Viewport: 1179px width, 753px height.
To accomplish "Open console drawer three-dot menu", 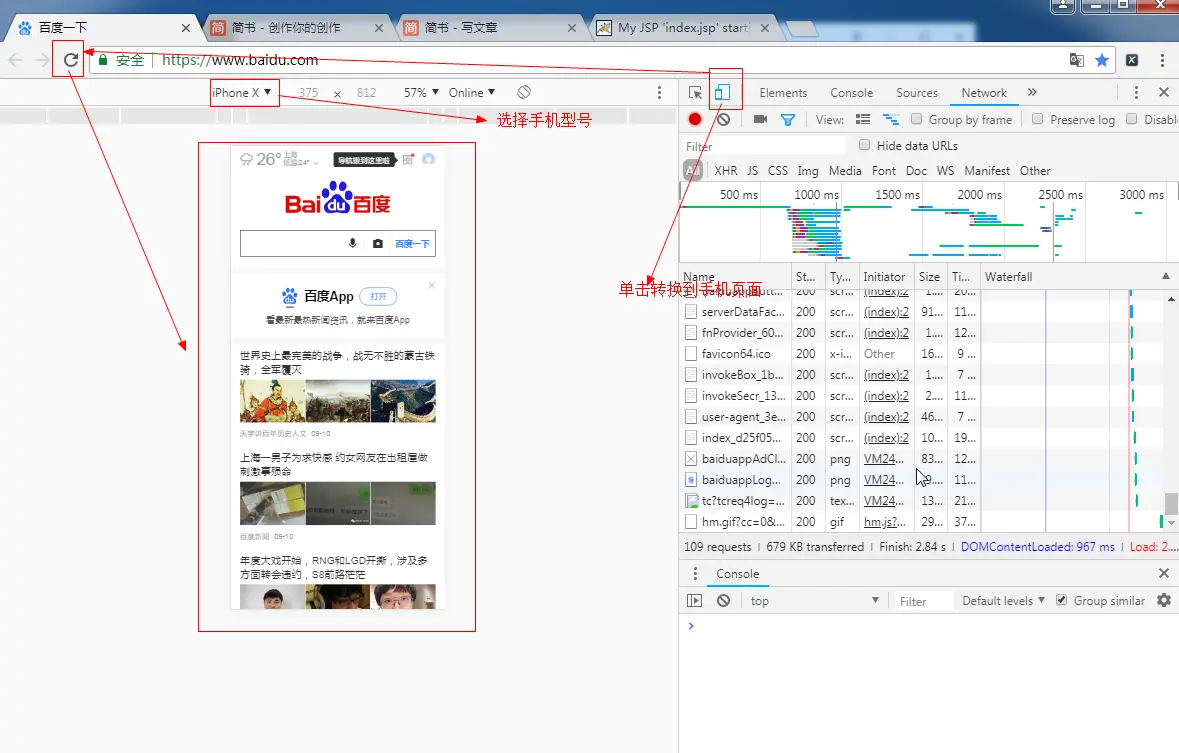I will click(695, 573).
